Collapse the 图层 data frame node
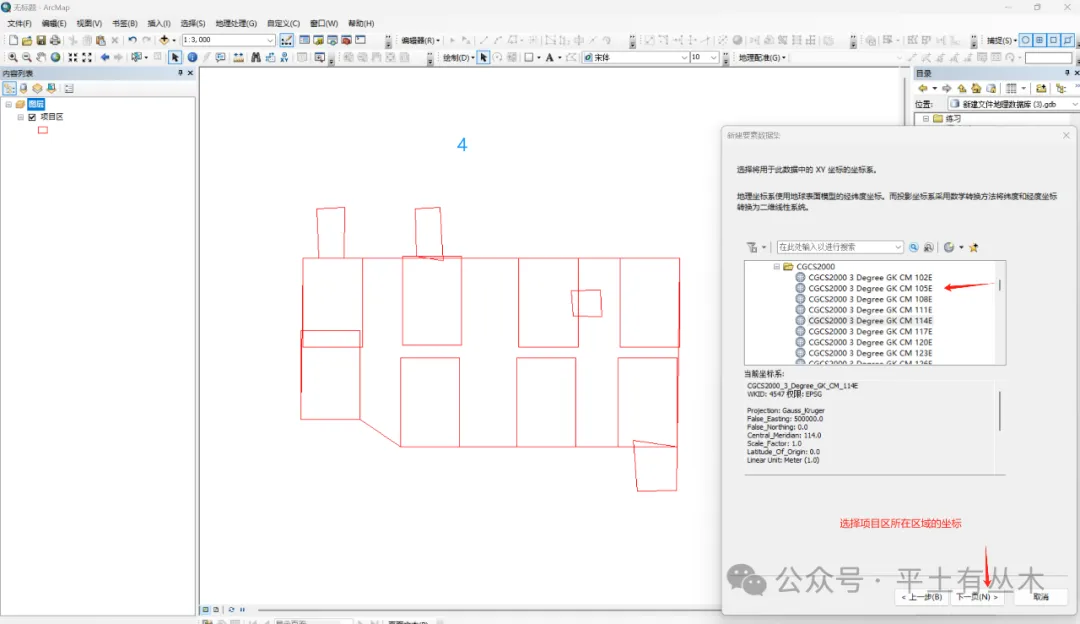The width and height of the screenshot is (1080, 624). click(8, 104)
